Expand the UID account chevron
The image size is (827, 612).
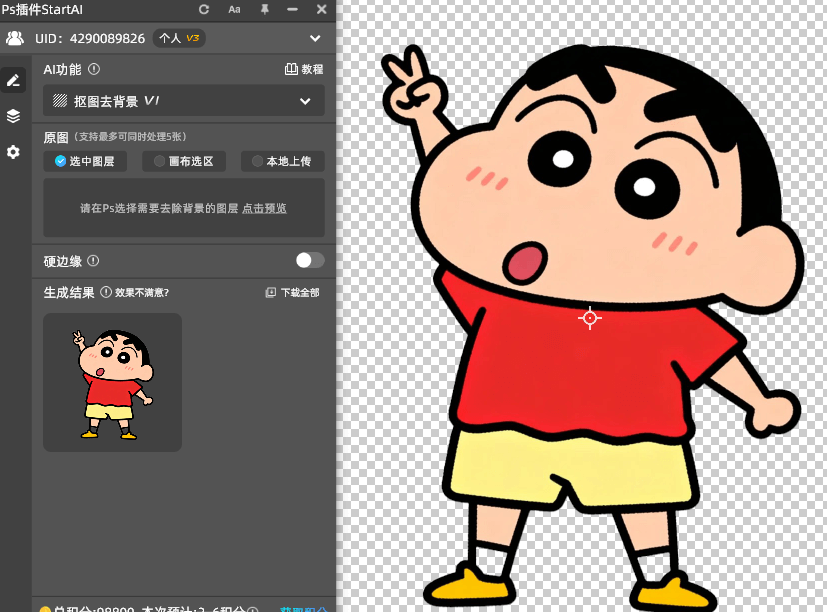pyautogui.click(x=315, y=38)
